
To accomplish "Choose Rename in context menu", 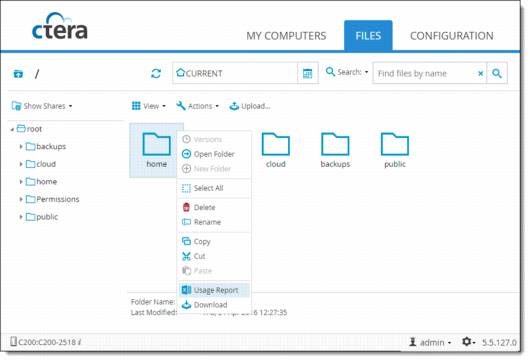I will [214, 222].
